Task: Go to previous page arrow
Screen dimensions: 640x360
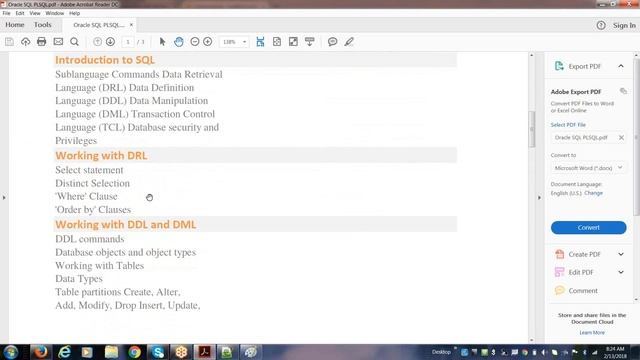Action: [x=97, y=42]
